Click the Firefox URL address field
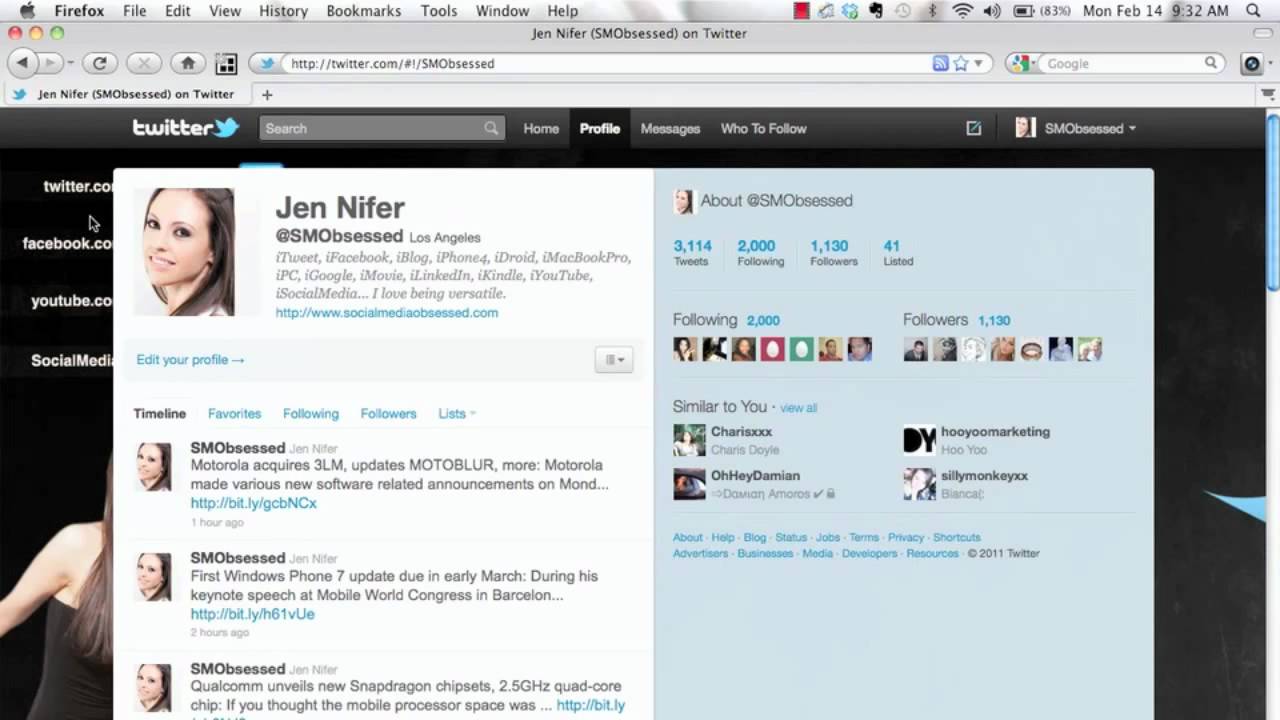Screen dimensions: 1280x720 tap(610, 63)
